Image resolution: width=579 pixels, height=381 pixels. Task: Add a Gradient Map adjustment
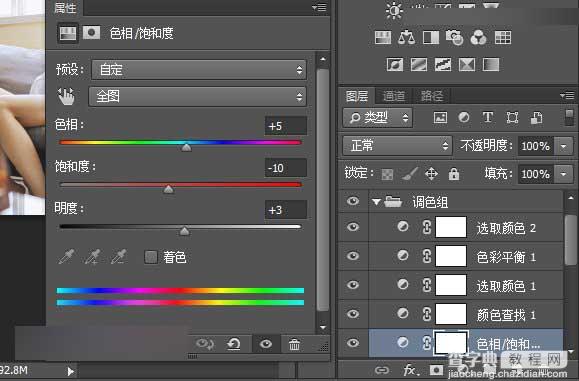point(491,65)
